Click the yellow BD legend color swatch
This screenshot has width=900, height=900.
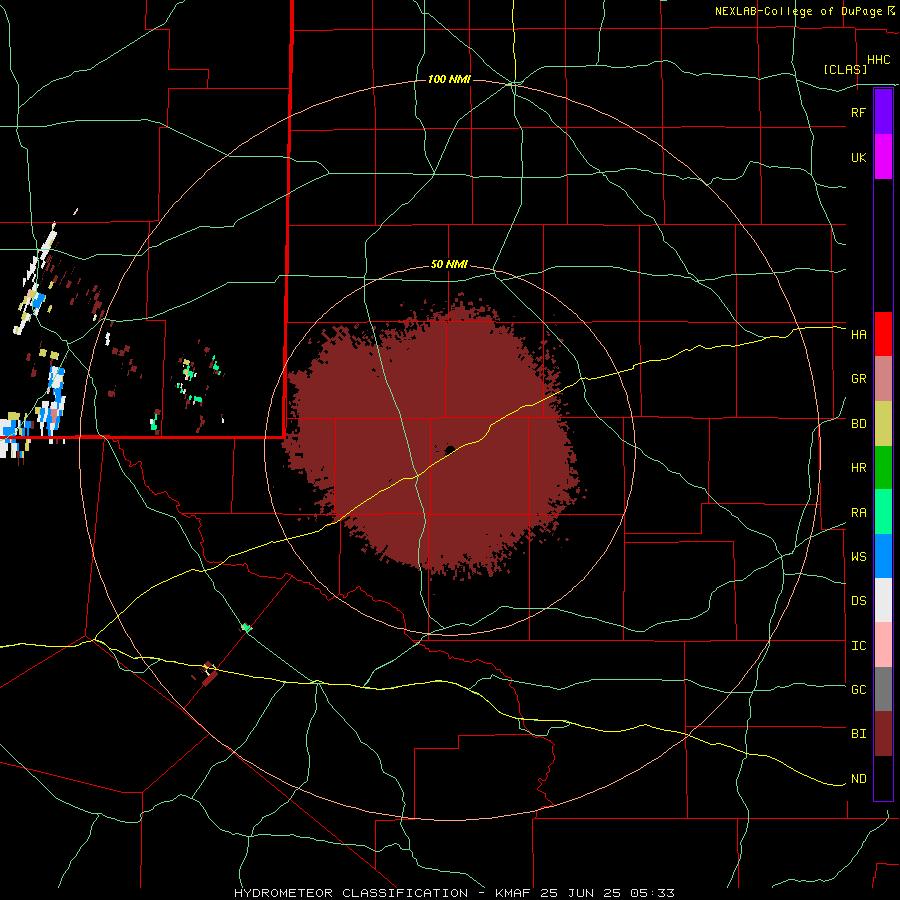[883, 424]
